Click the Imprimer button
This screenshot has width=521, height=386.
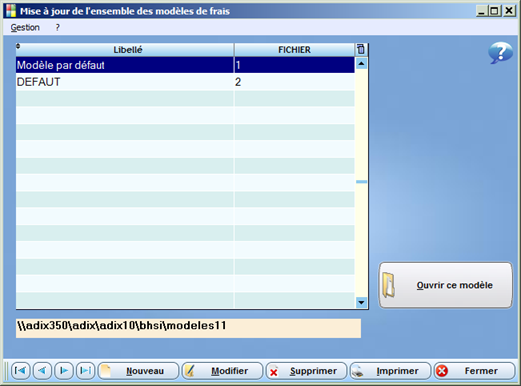pyautogui.click(x=390, y=371)
